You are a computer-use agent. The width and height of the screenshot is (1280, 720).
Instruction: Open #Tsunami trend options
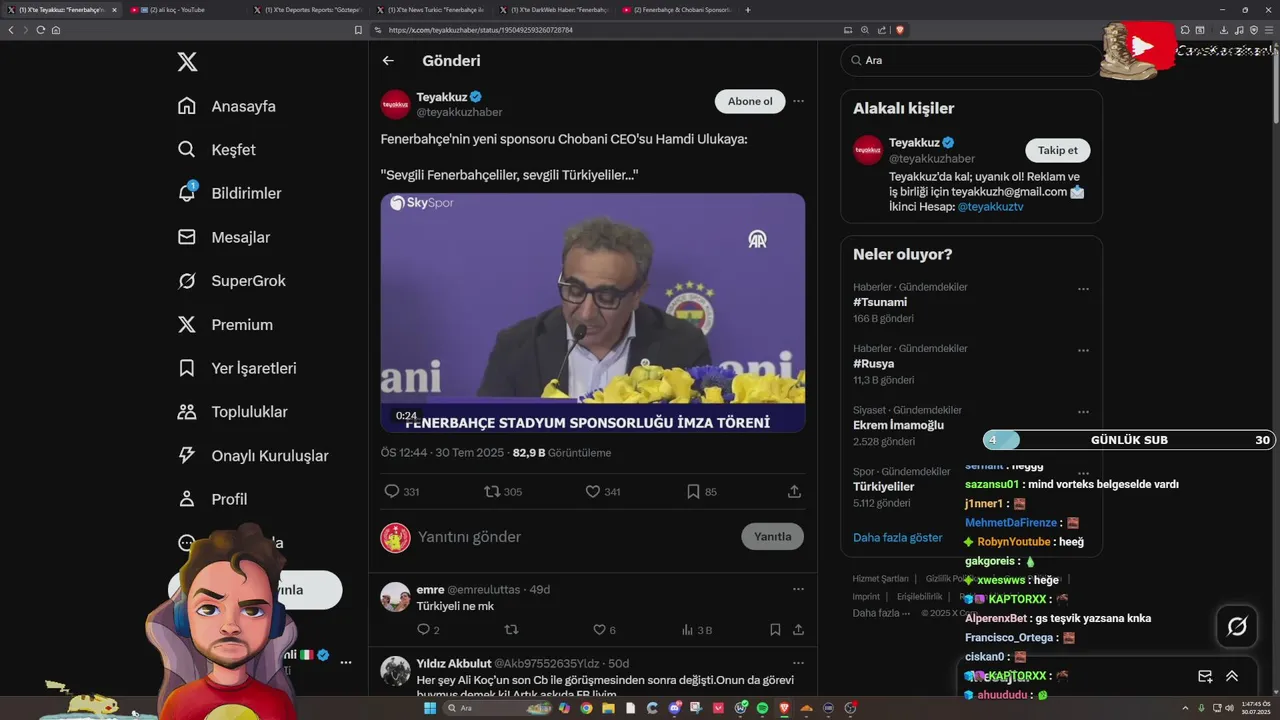coord(1083,289)
